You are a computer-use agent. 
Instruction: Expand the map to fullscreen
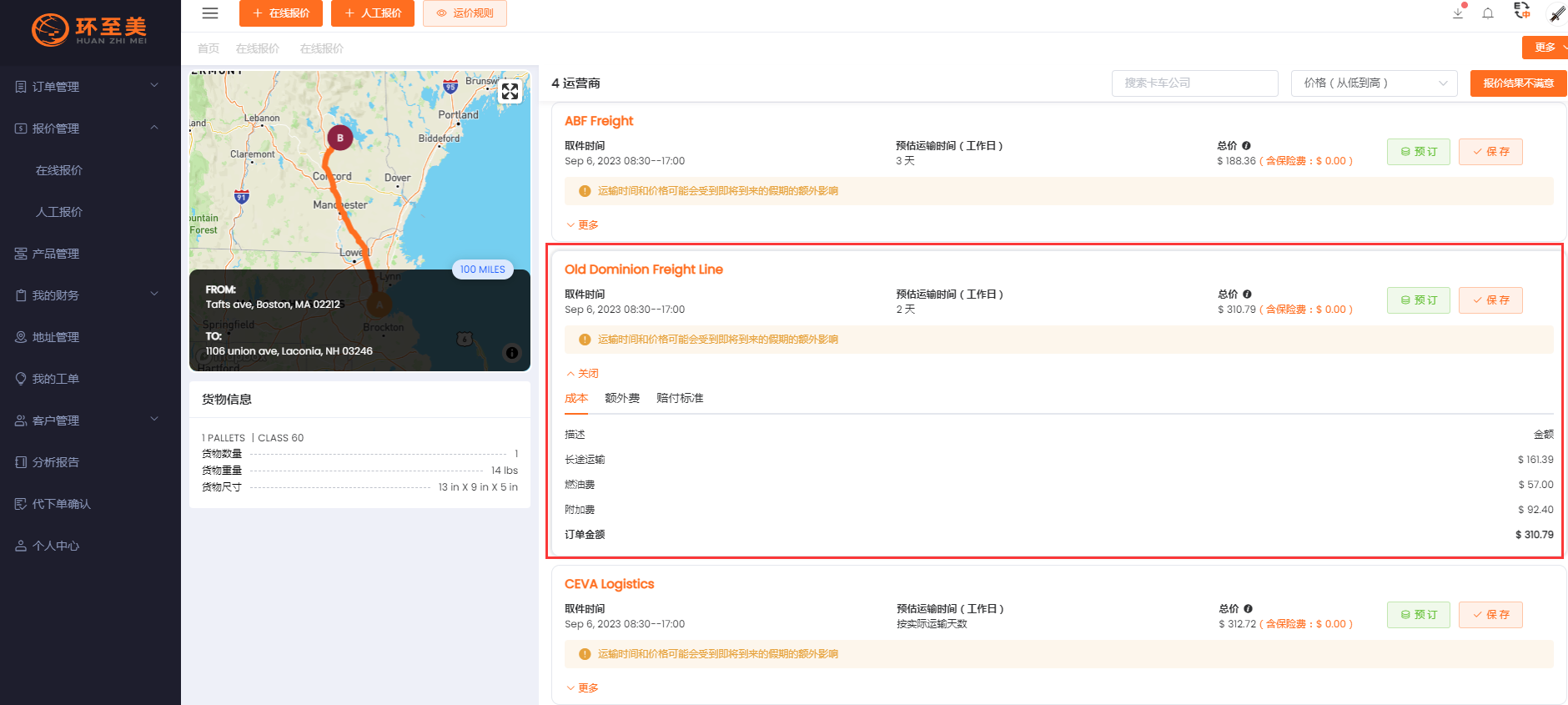[x=510, y=92]
